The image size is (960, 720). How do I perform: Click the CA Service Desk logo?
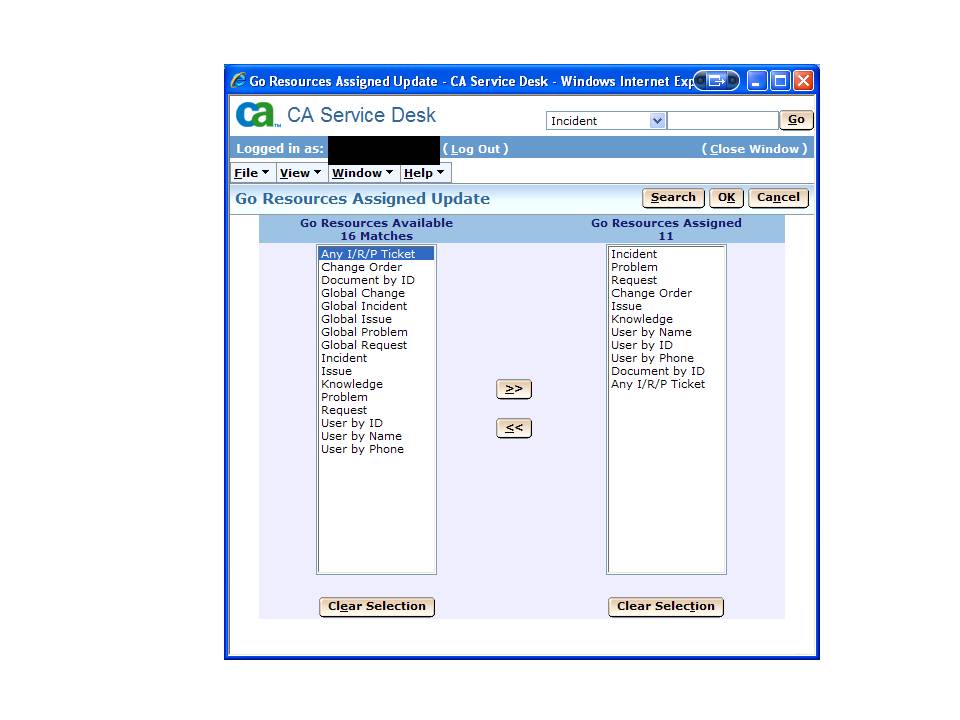257,115
